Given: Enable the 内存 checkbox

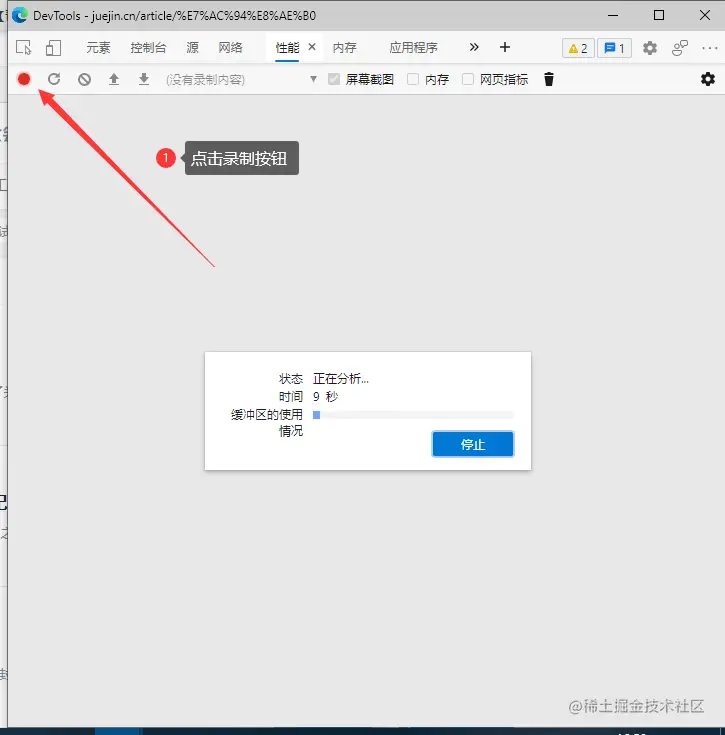Looking at the screenshot, I should pyautogui.click(x=413, y=79).
